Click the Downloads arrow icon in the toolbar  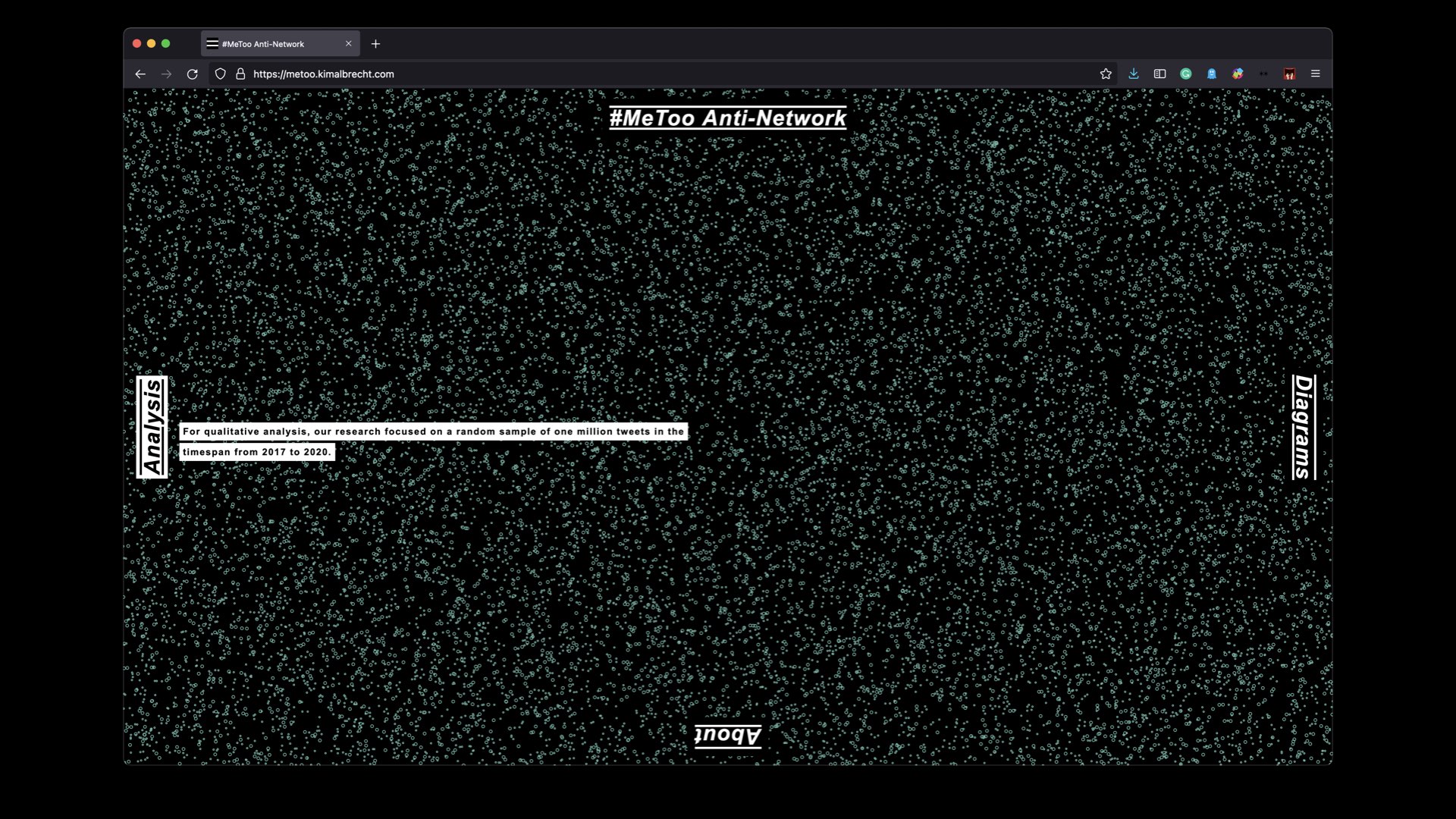1134,74
